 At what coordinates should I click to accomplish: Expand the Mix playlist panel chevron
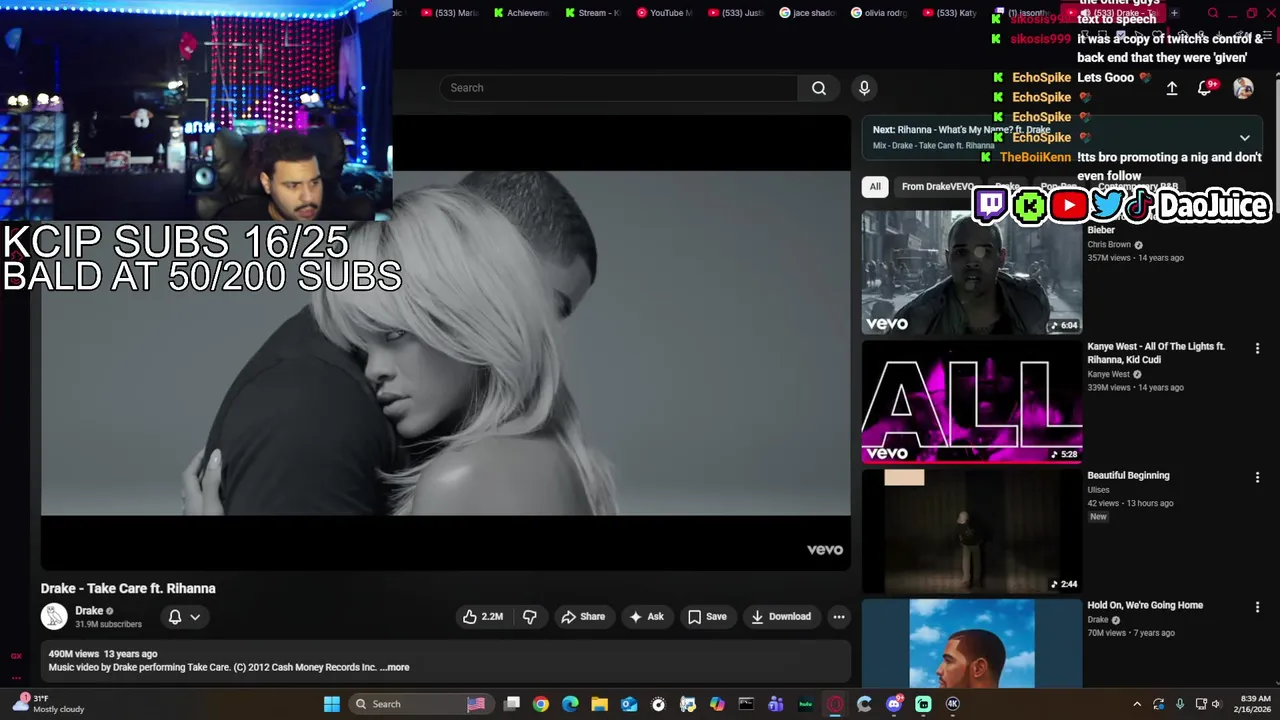click(1244, 138)
